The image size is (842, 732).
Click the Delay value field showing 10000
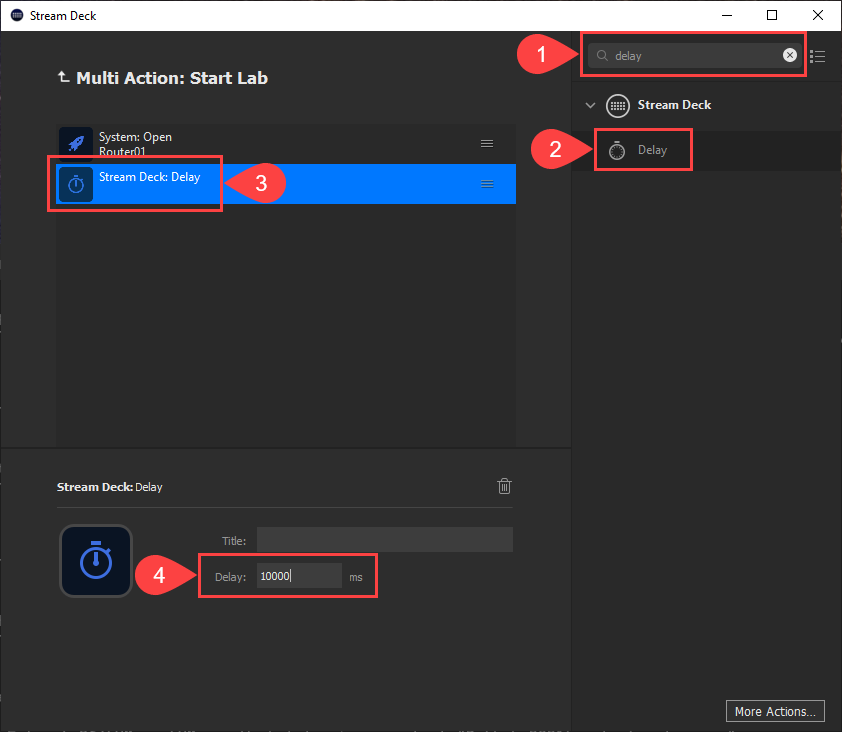[x=299, y=576]
